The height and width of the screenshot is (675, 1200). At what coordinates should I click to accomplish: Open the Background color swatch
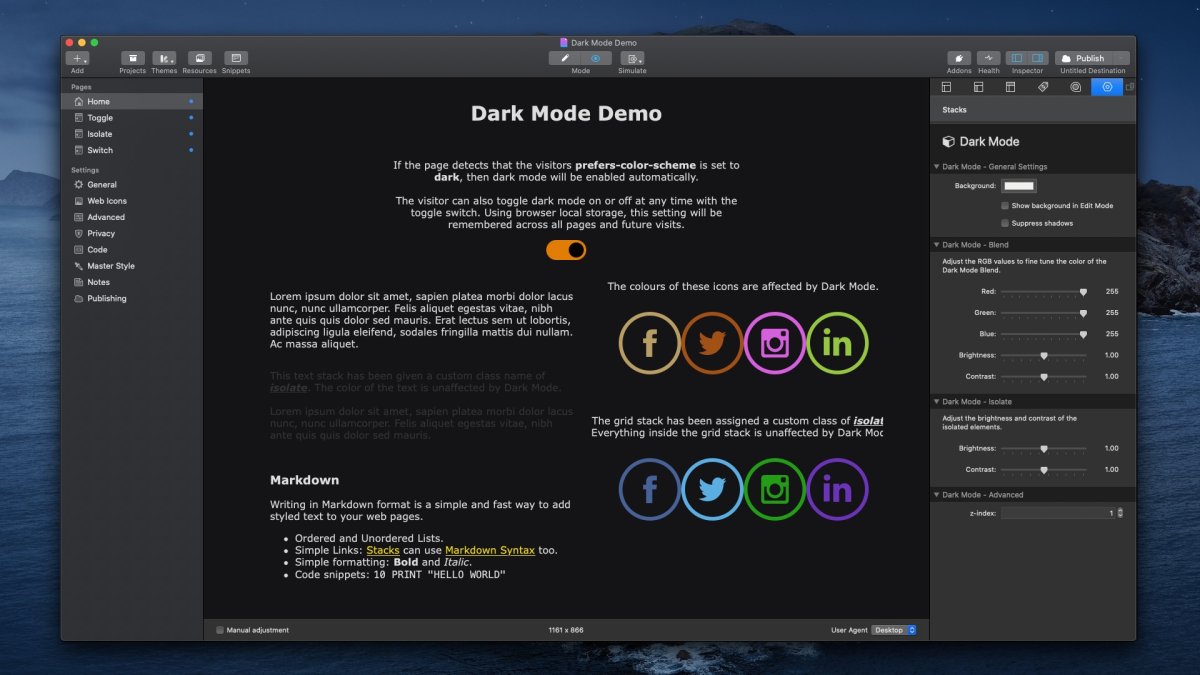pyautogui.click(x=1019, y=186)
